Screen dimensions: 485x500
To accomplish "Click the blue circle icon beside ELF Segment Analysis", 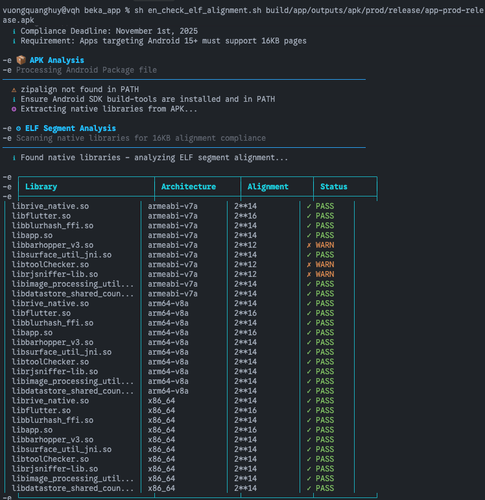I will click(18, 128).
